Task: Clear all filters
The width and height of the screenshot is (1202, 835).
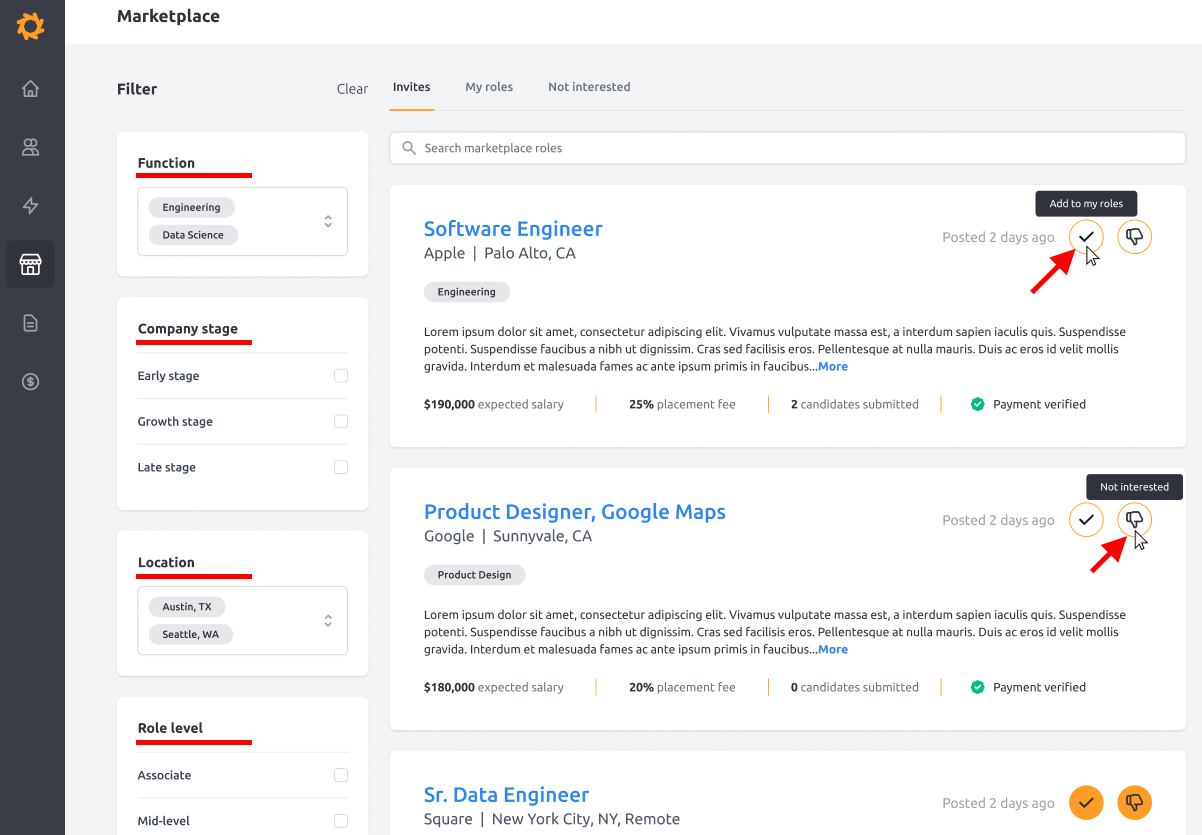Action: click(x=352, y=89)
